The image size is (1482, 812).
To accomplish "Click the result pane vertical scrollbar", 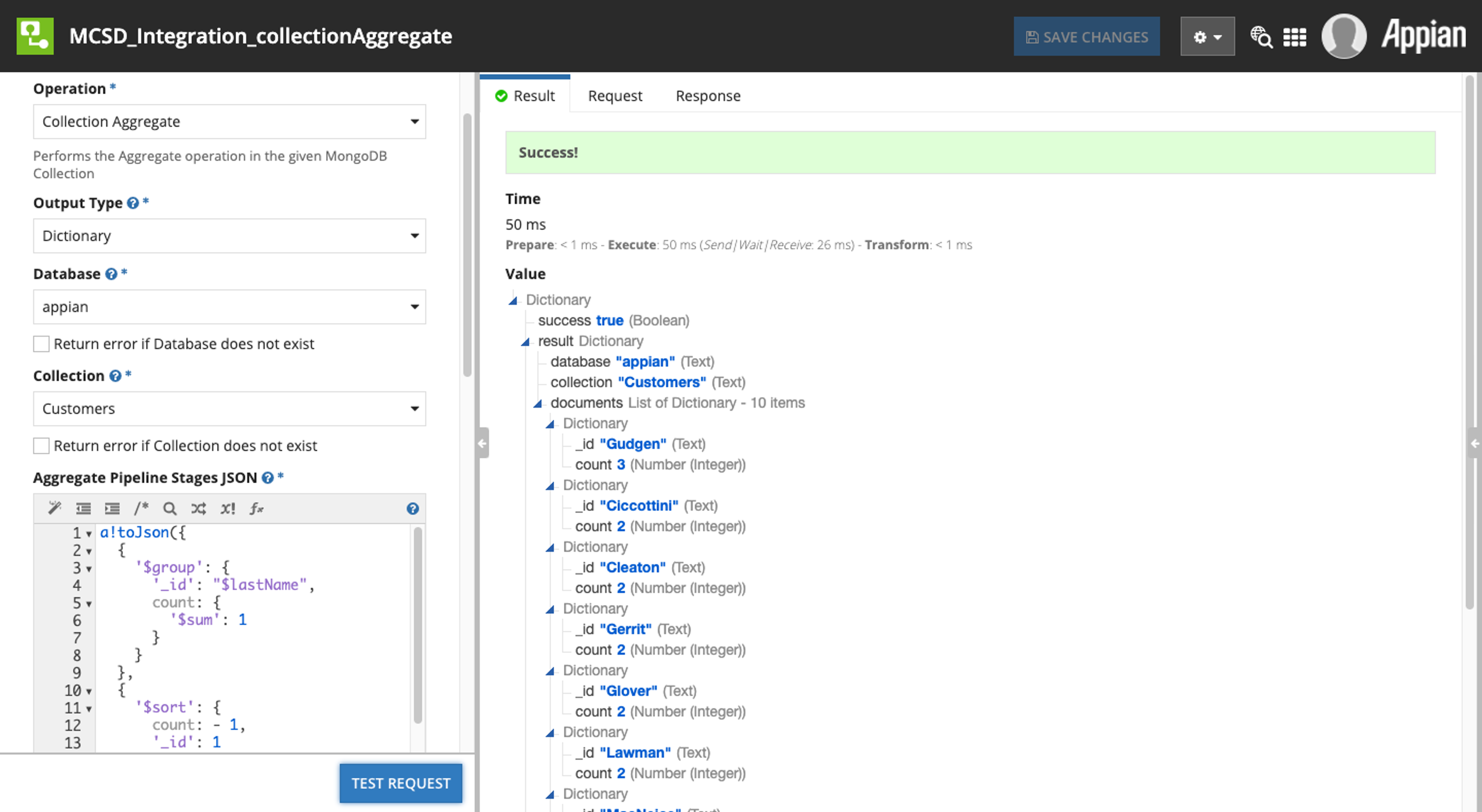I will [x=1469, y=342].
